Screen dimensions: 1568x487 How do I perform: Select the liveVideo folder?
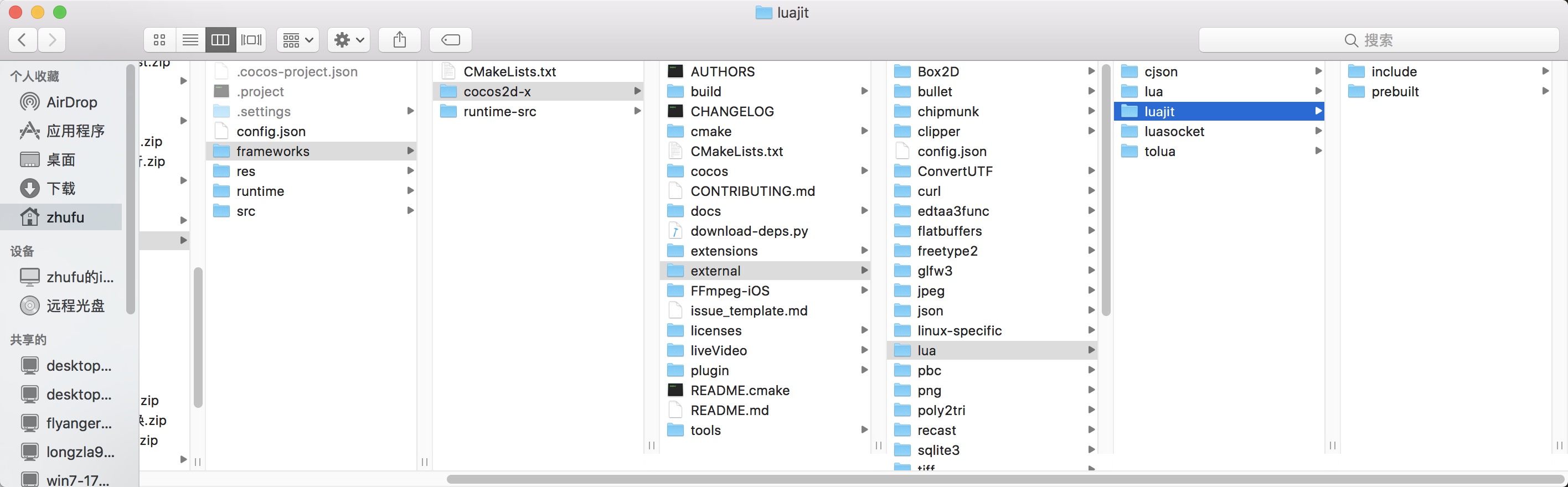coord(766,350)
